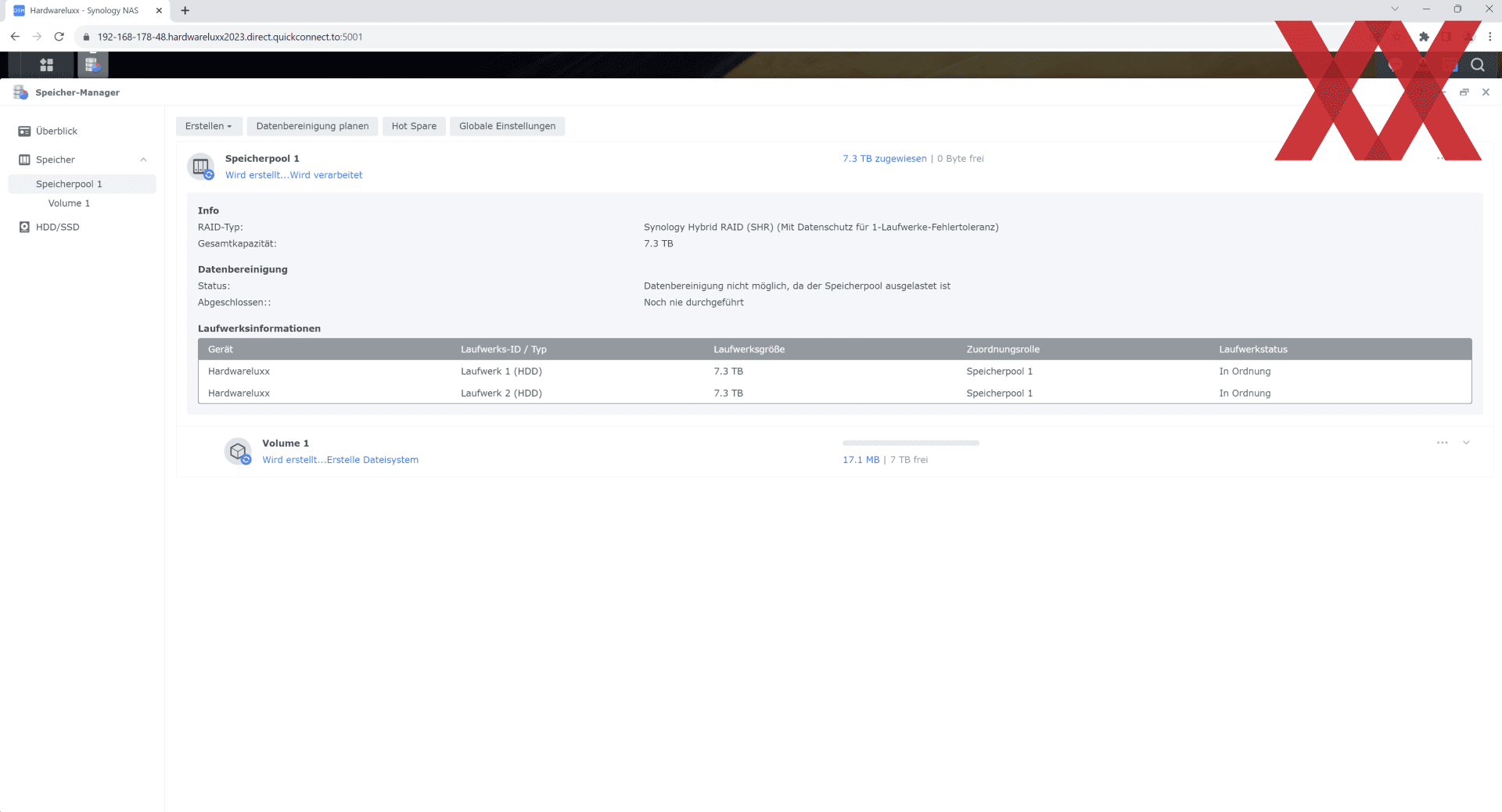Click 'Speicherpool 1' role cell in Laufwerk 1 row
Viewport: 1502px width, 812px height.
pos(999,372)
